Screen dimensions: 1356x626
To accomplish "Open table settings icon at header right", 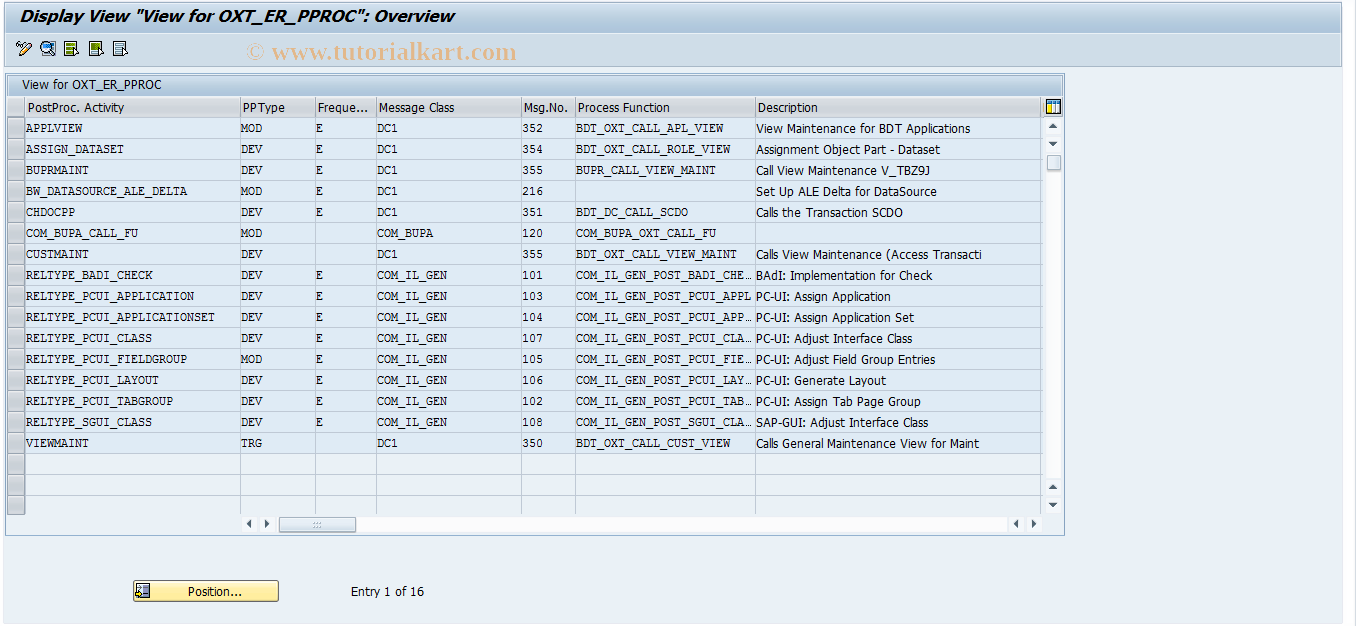I will [x=1053, y=107].
